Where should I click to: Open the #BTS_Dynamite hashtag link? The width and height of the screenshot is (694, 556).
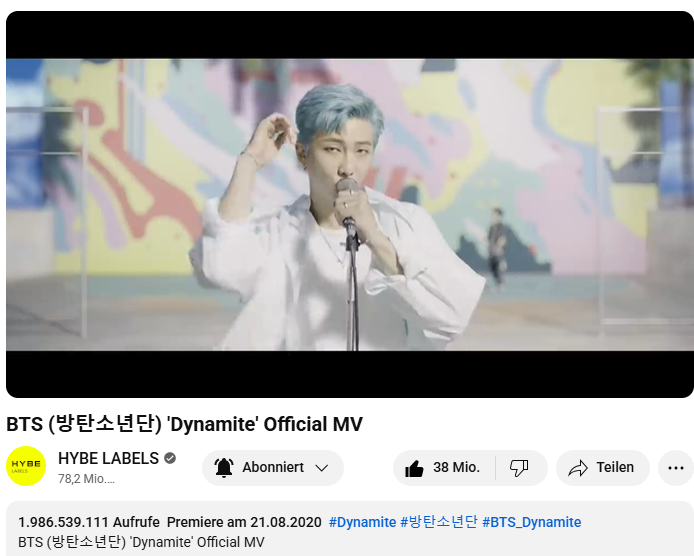point(532,522)
